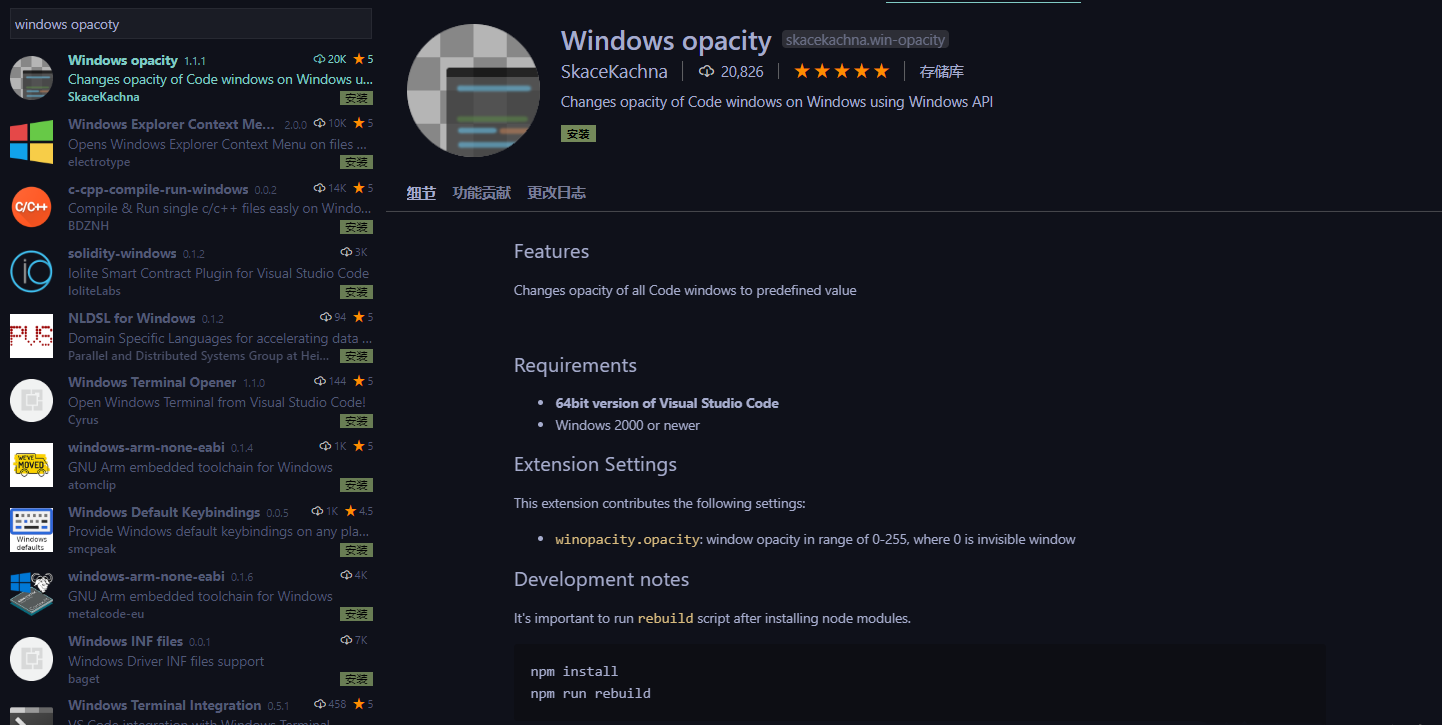Click the 'npm install' code line
This screenshot has width=1442, height=725.
coord(575,671)
